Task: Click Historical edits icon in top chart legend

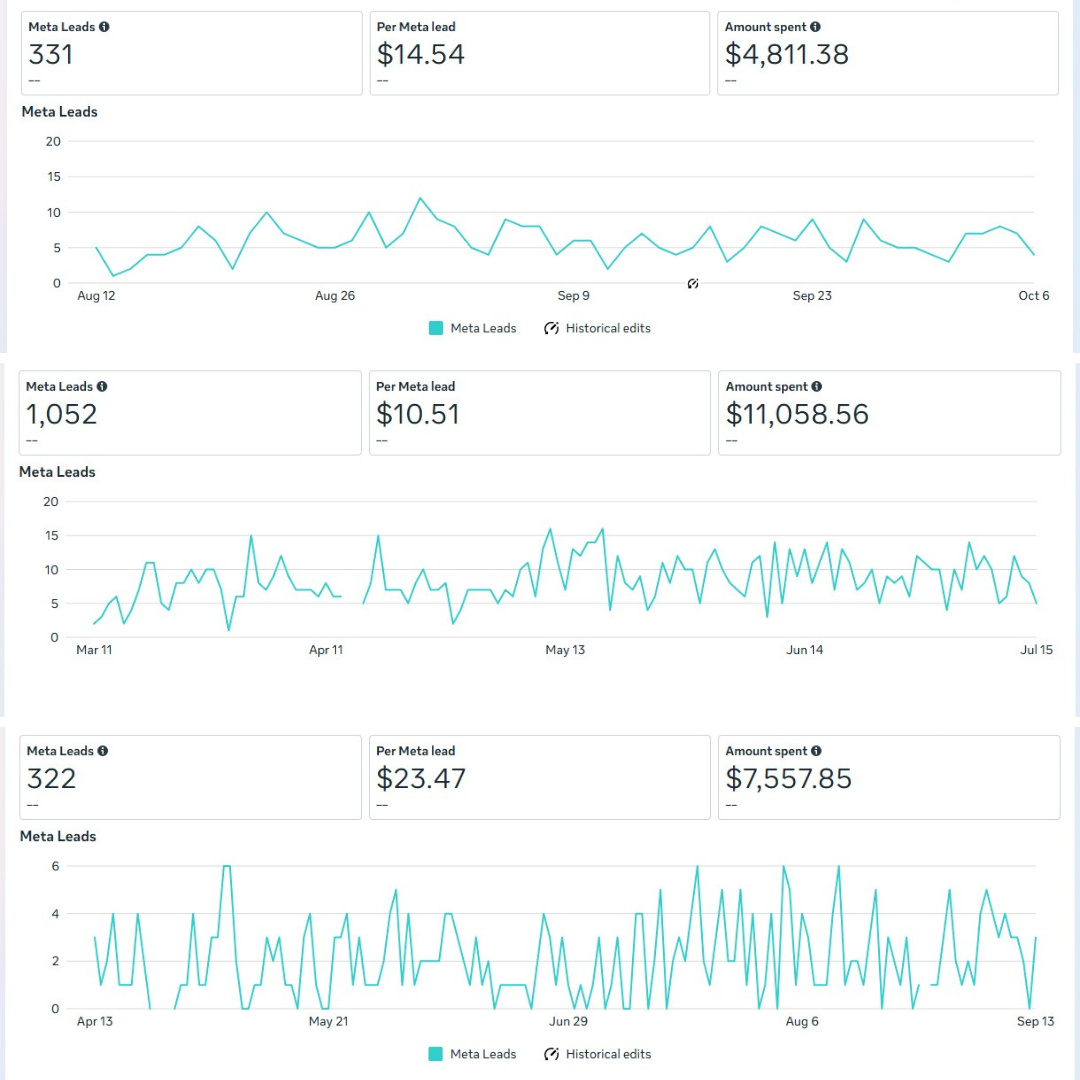Action: coord(551,328)
